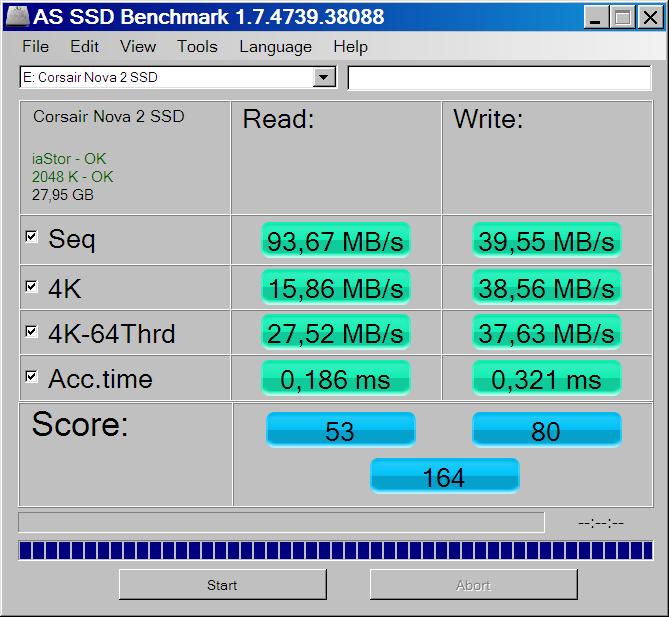Click the Write: column header

tap(488, 119)
